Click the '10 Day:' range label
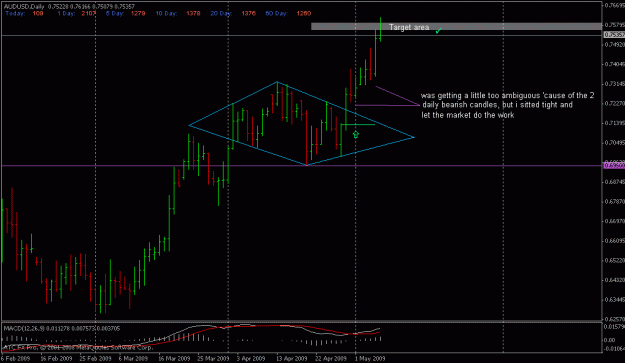The height and width of the screenshot is (363, 625). [166, 13]
